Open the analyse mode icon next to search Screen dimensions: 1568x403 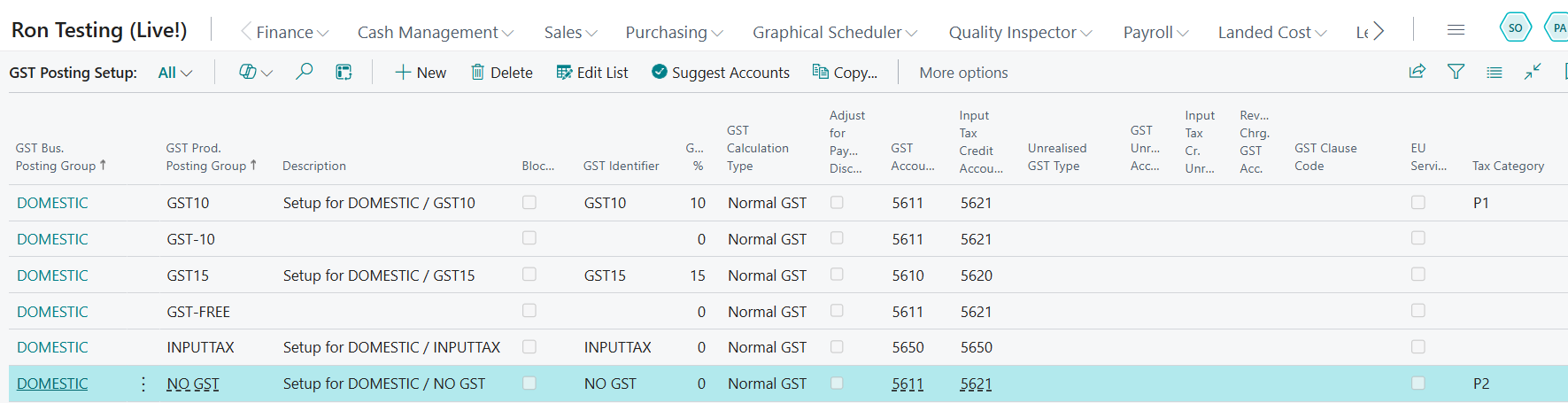[344, 72]
